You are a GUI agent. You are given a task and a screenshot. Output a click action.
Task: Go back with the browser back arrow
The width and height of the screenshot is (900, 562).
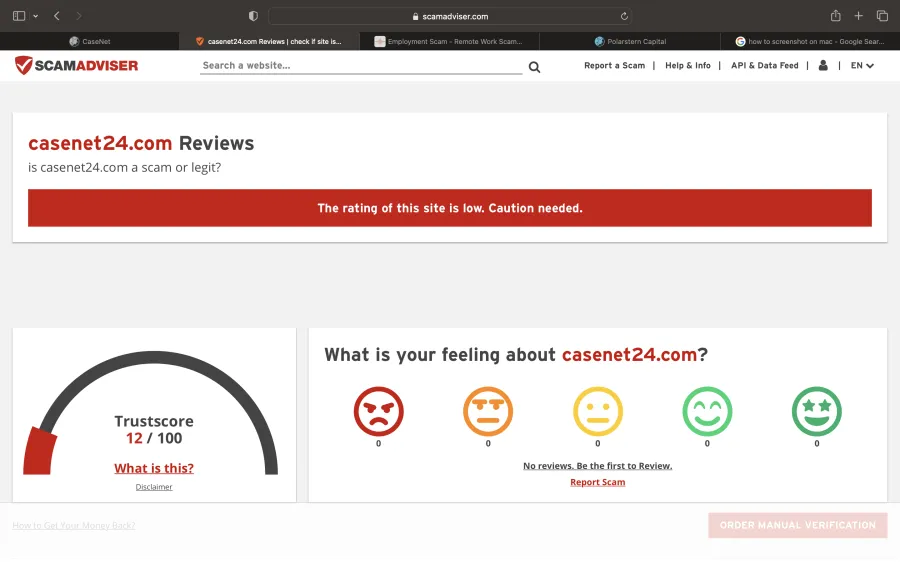pos(56,16)
